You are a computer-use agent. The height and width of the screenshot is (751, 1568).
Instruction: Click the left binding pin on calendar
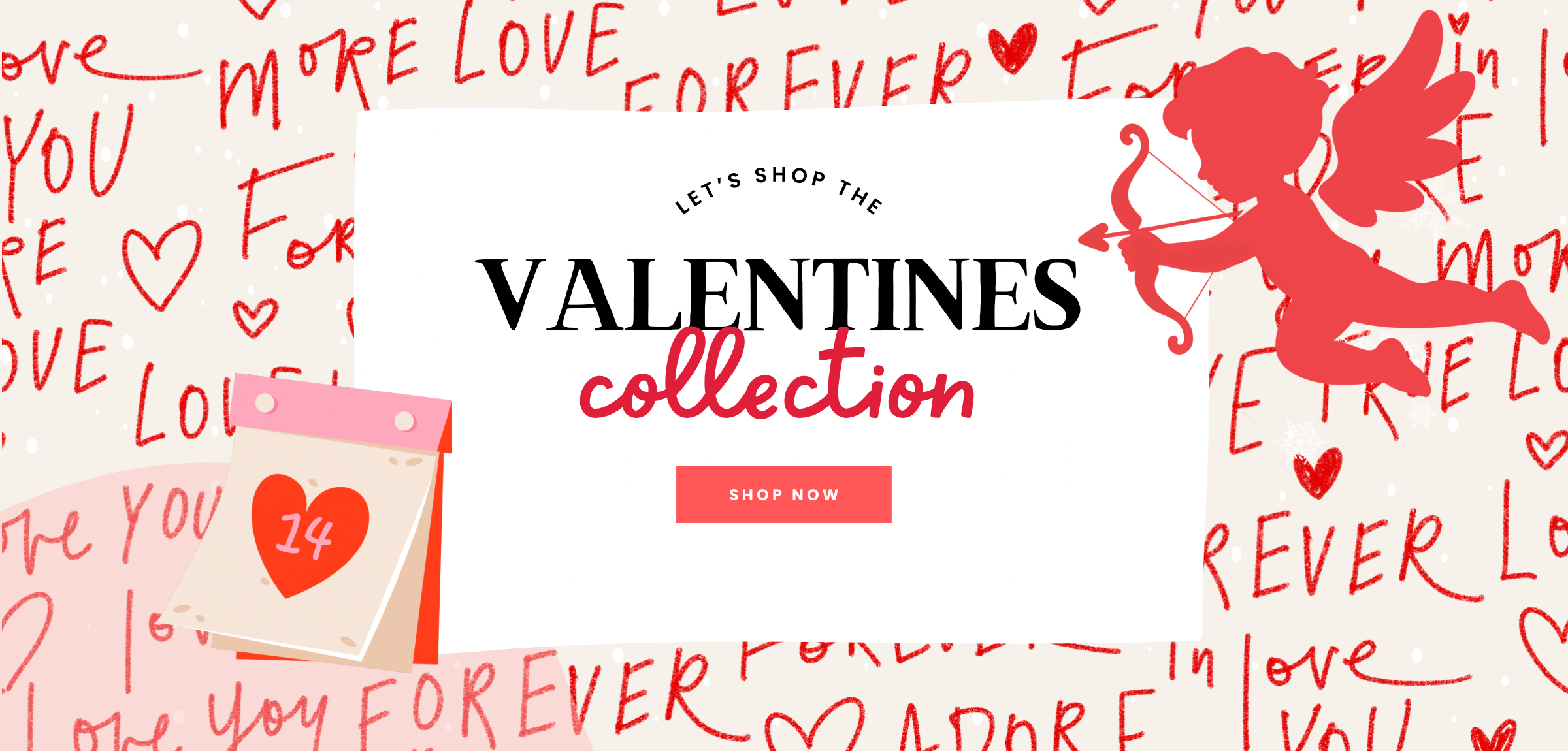pyautogui.click(x=265, y=402)
